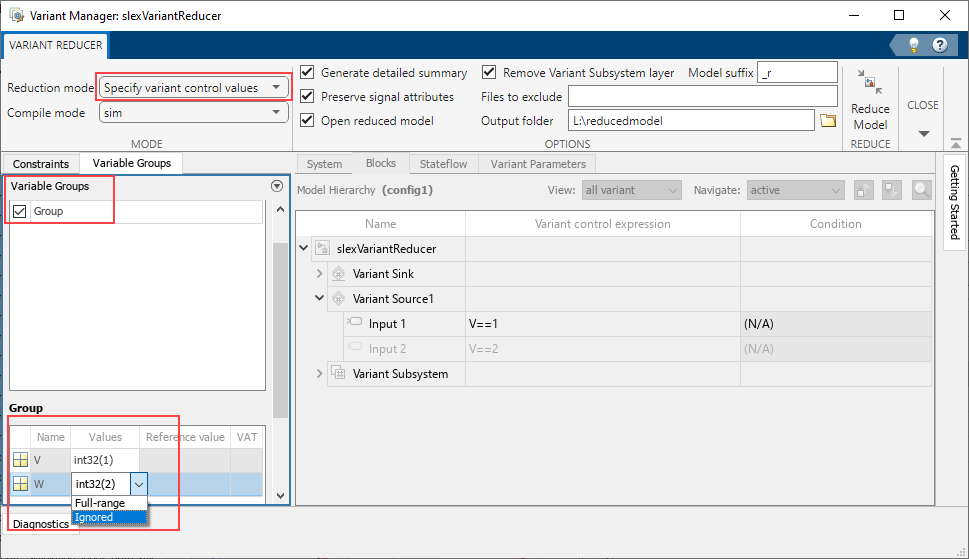Screen dimensions: 969x559
Task: Open output folder browse icon
Action: click(x=827, y=121)
